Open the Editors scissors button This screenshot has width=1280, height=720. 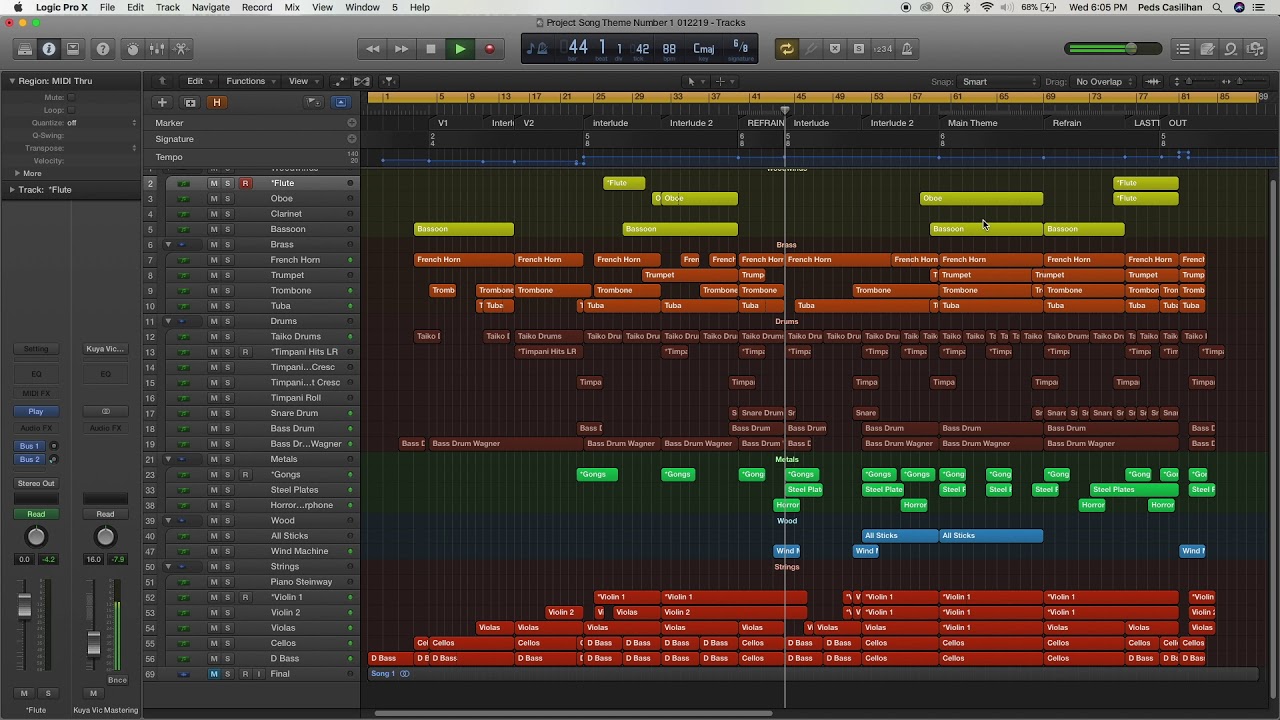pos(181,49)
